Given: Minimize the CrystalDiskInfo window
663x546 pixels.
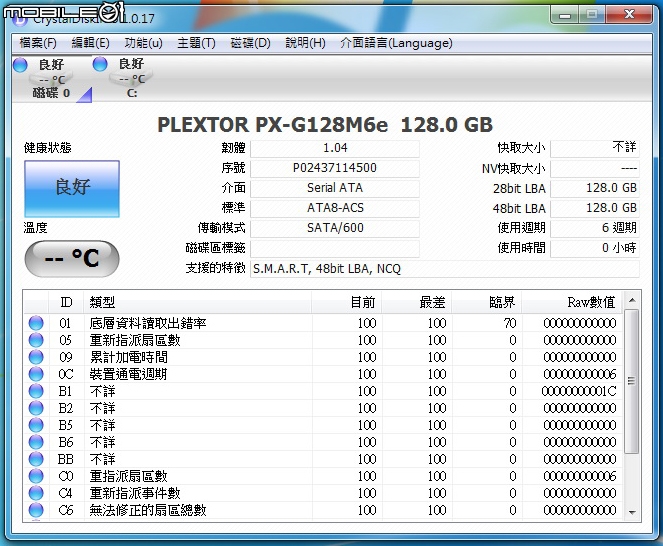Looking at the screenshot, I should click(x=564, y=16).
